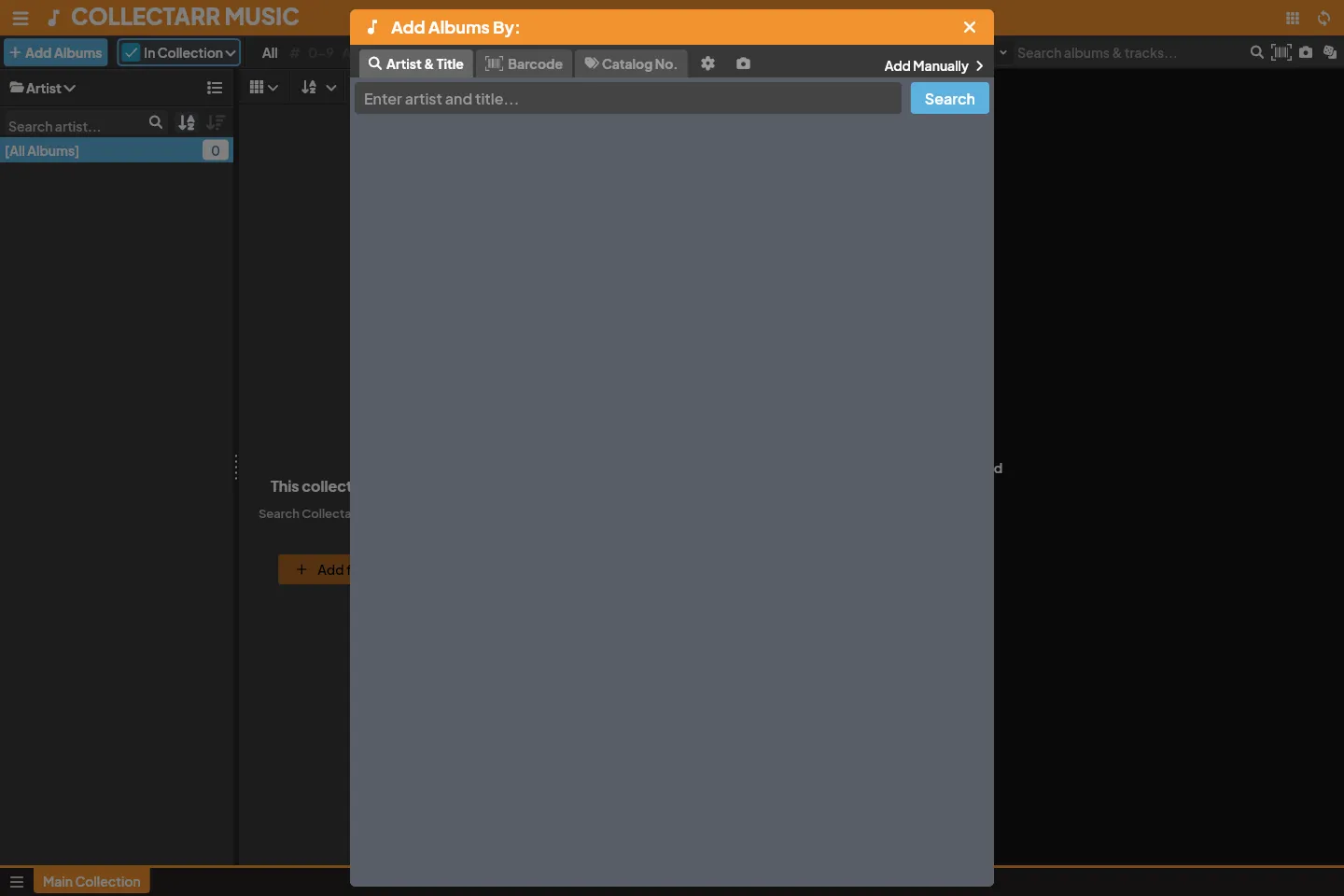Open search settings gear in Add Albums dialog

point(707,63)
